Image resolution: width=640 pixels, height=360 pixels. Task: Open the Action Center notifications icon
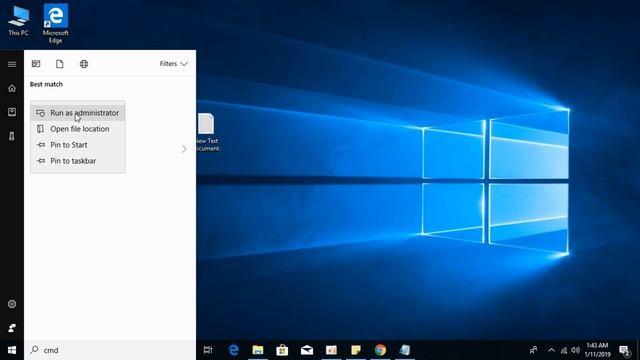point(624,350)
